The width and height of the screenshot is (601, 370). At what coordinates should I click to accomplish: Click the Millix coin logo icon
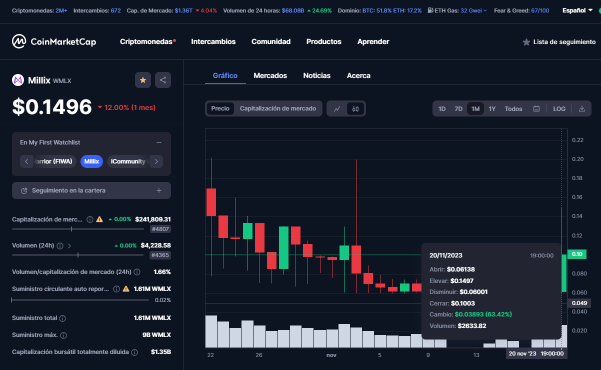(18, 80)
